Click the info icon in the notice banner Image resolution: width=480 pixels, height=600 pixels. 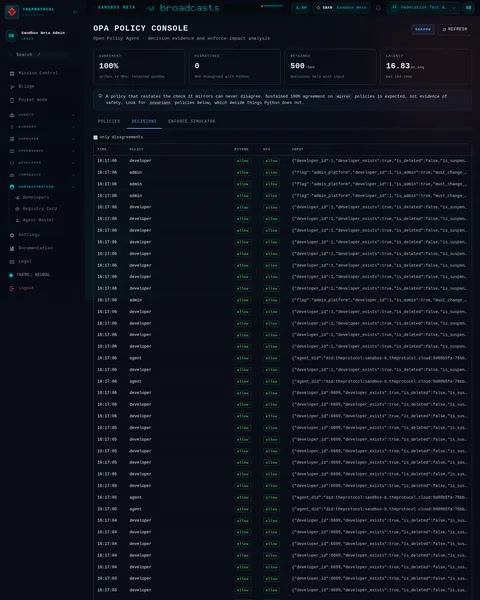click(100, 96)
